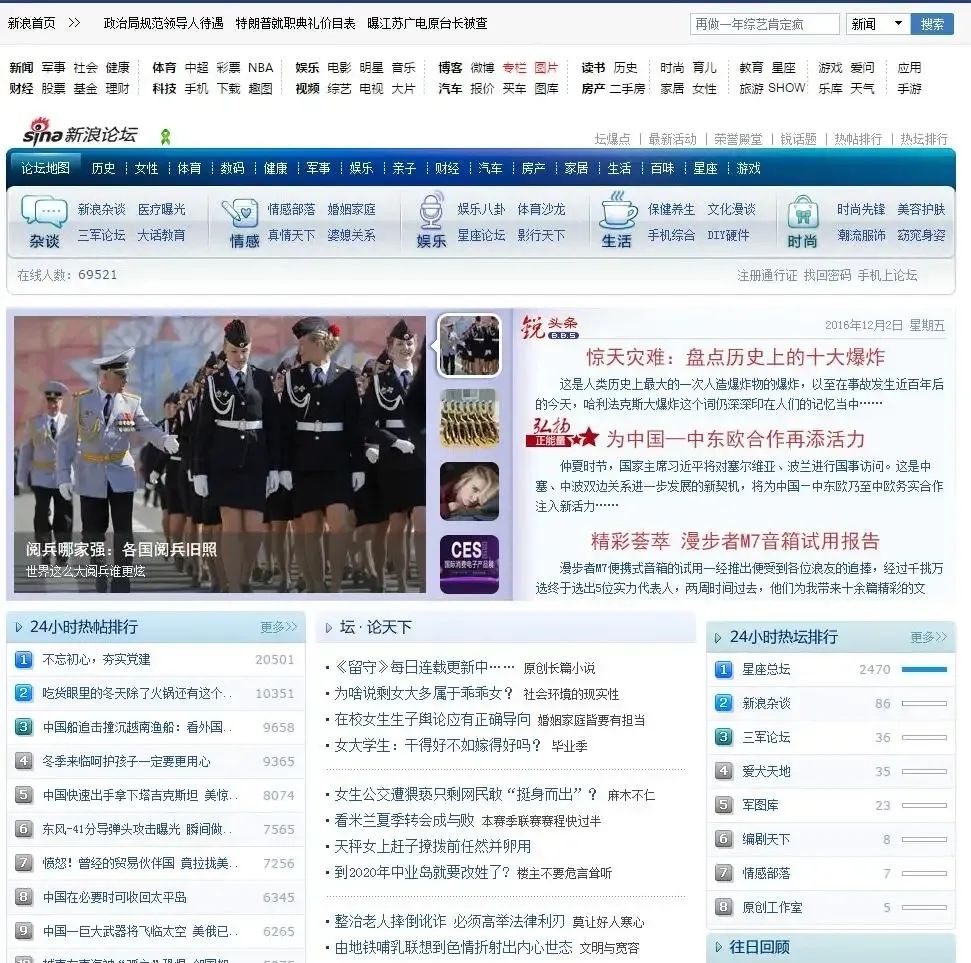Image resolution: width=971 pixels, height=963 pixels.
Task: Click the 新浪杂谈 popularity bar
Action: coord(924,704)
